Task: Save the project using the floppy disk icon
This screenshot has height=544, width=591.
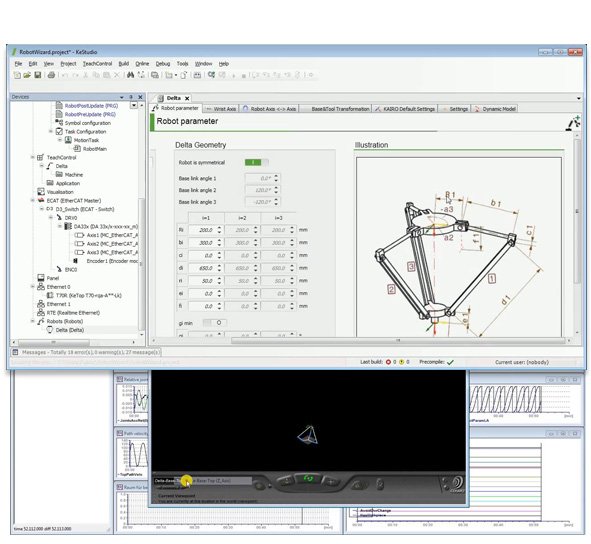Action: click(x=38, y=75)
